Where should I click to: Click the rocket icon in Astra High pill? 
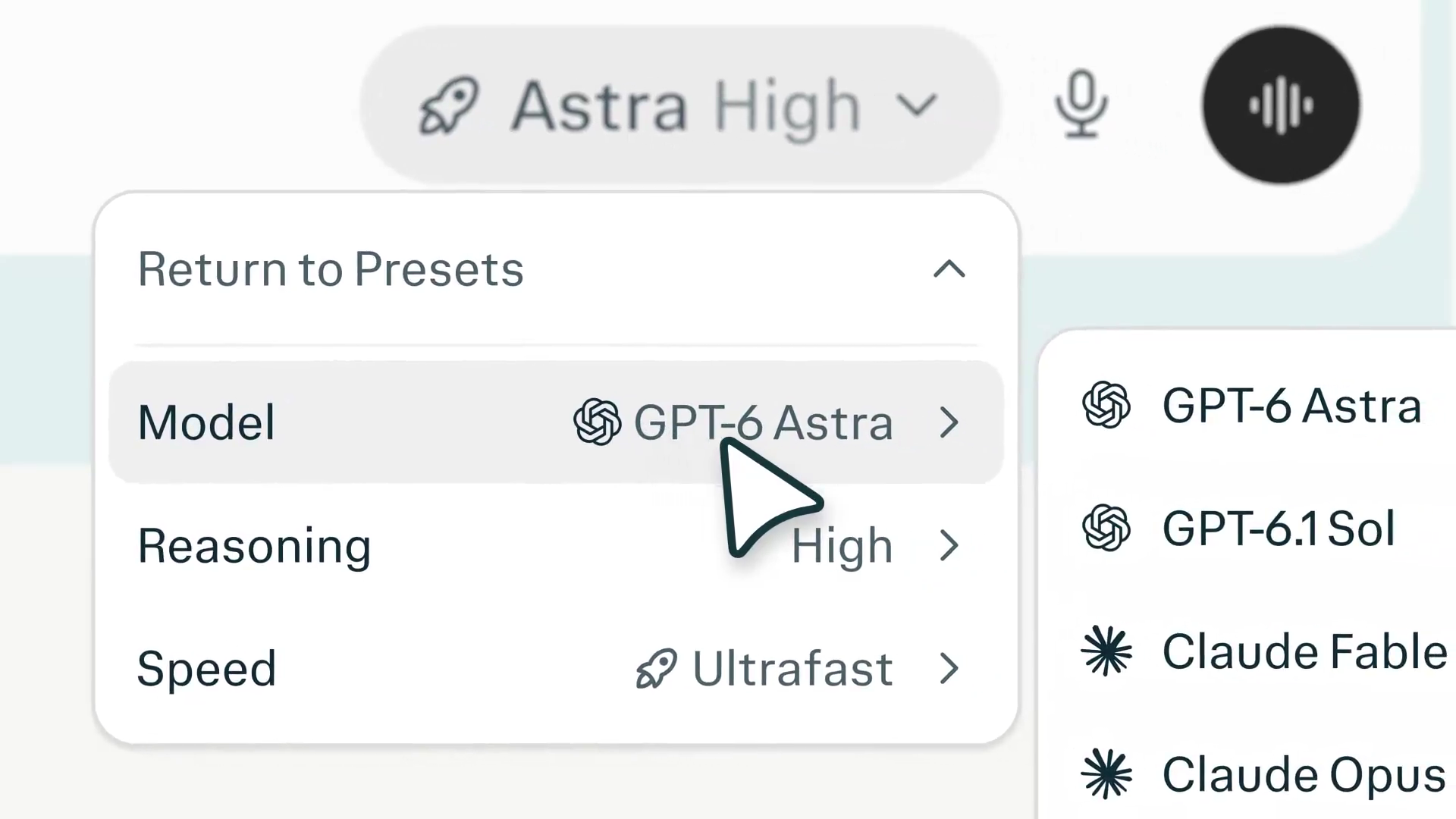click(449, 105)
